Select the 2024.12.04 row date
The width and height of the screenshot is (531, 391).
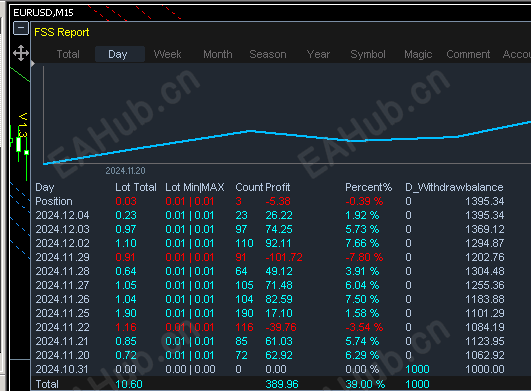tap(62, 215)
